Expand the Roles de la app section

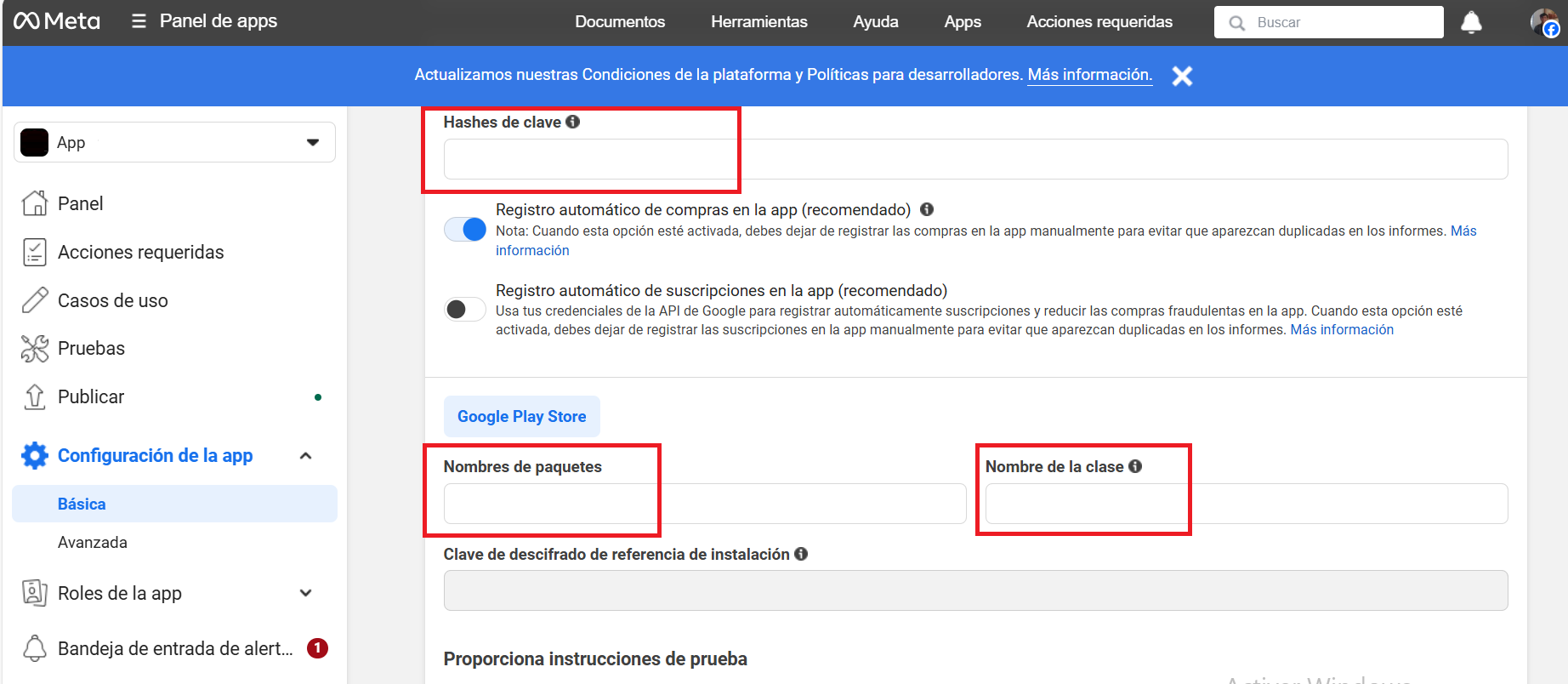(x=306, y=593)
